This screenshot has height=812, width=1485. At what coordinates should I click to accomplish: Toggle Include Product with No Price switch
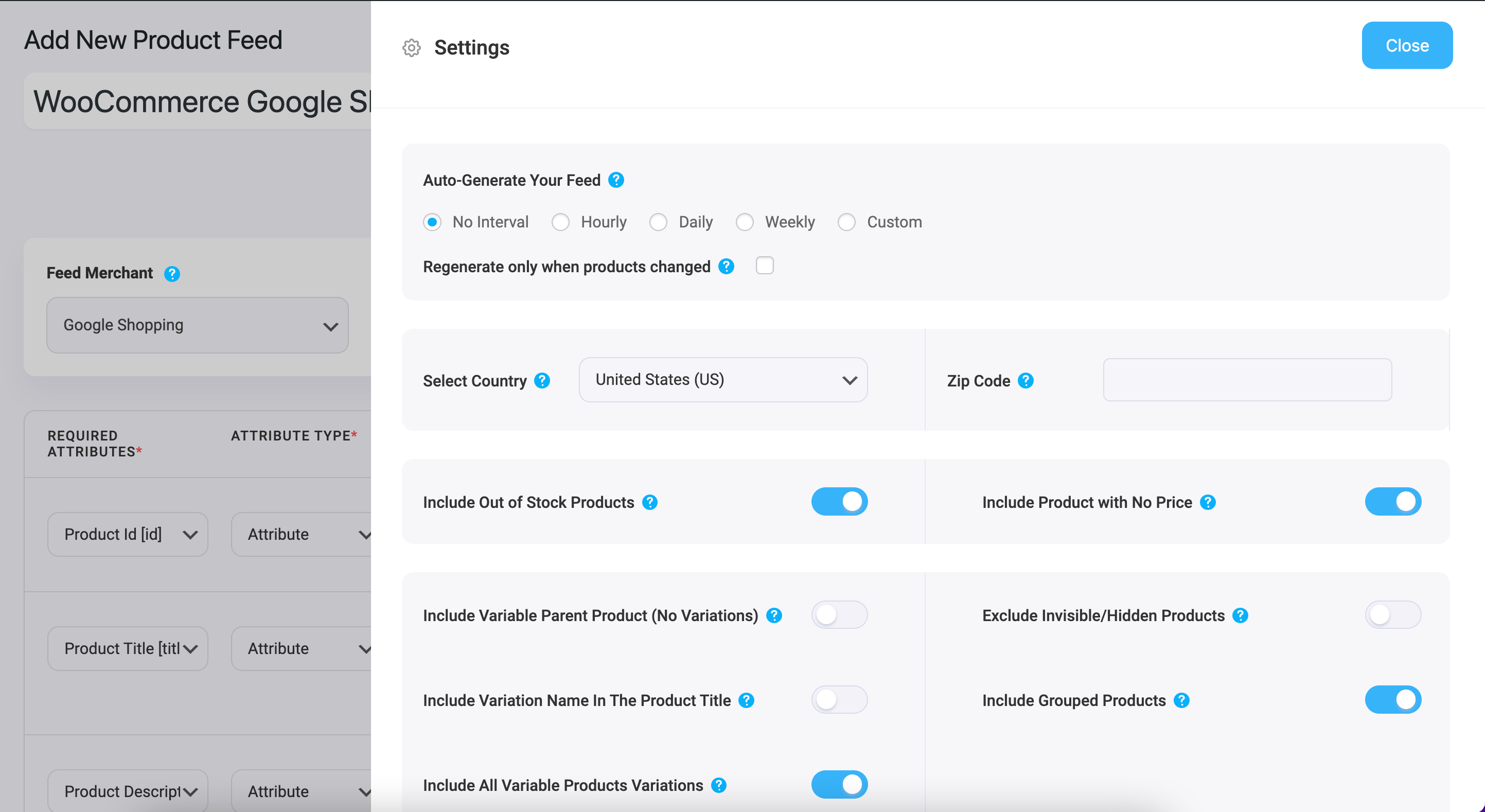click(x=1393, y=501)
